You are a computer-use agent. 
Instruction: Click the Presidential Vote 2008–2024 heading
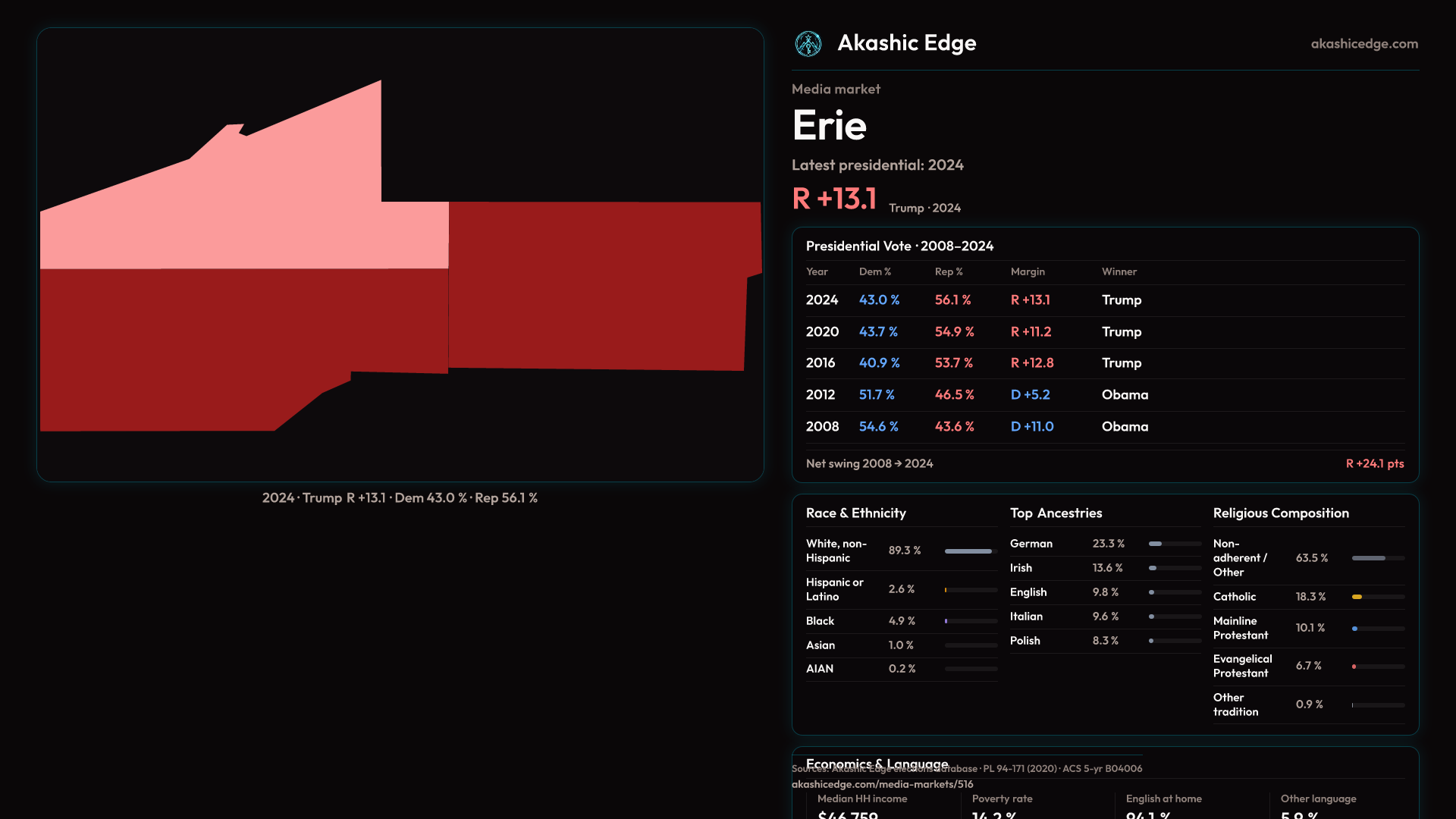click(x=899, y=246)
